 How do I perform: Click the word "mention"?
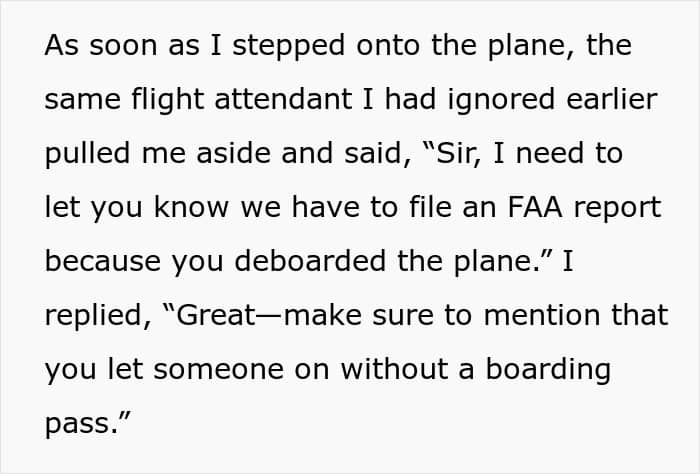pos(542,315)
